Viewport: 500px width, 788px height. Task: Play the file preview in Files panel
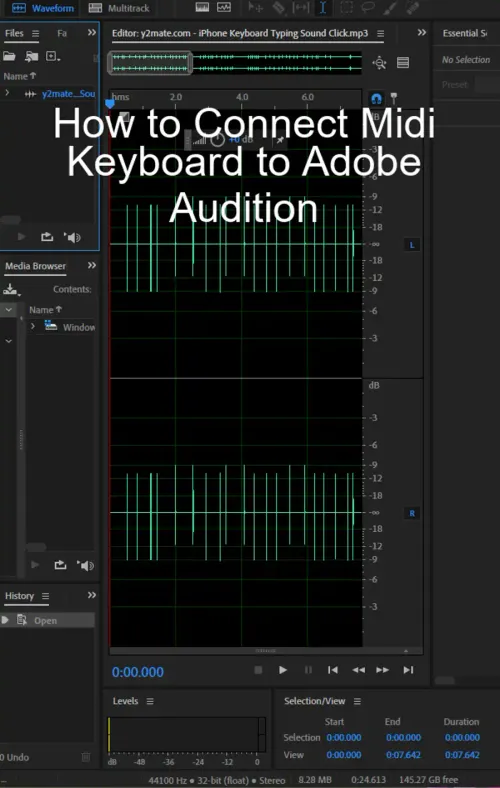pos(21,237)
